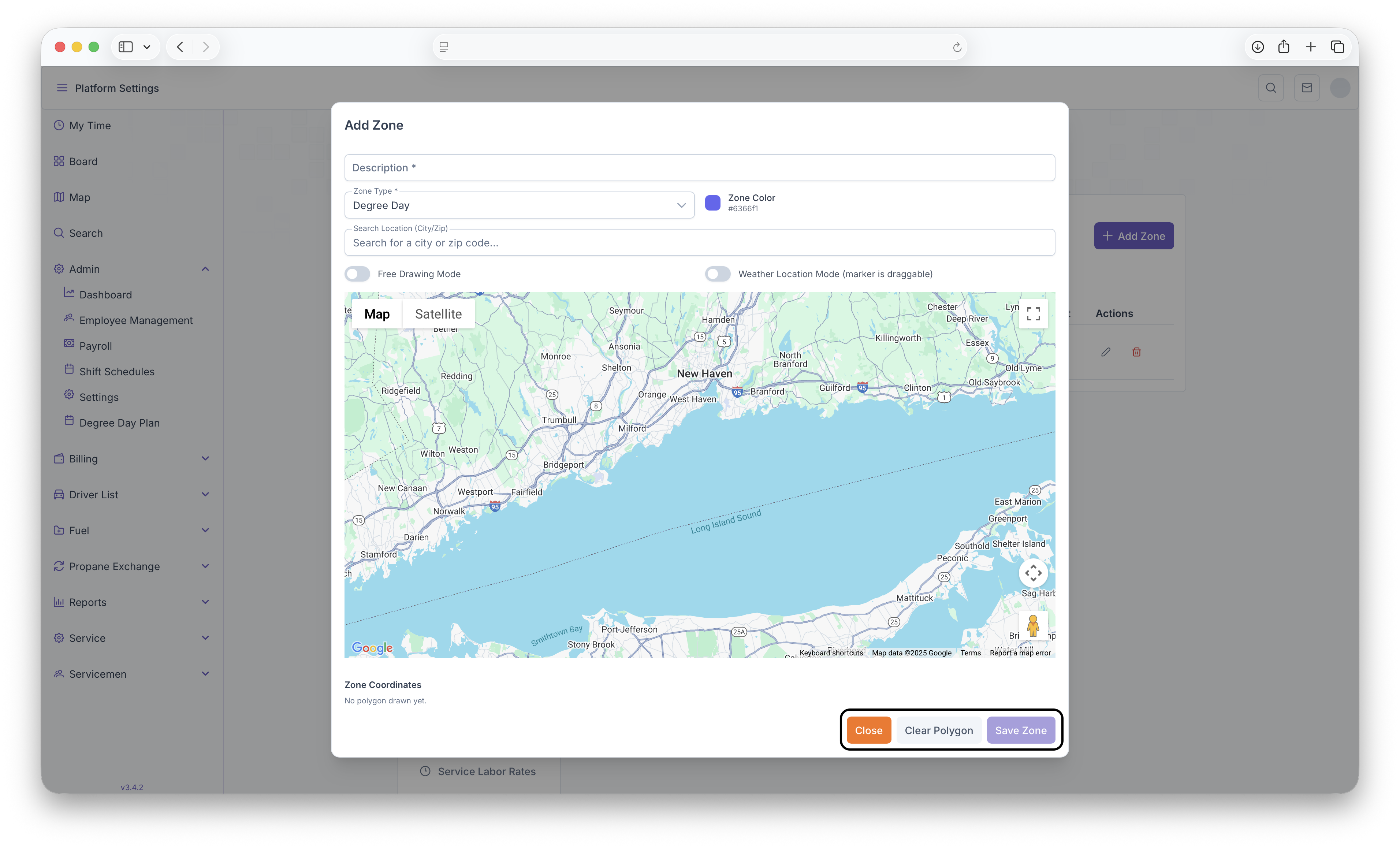Click the map fullscreen toggle icon
The image size is (1400, 848).
(1033, 313)
